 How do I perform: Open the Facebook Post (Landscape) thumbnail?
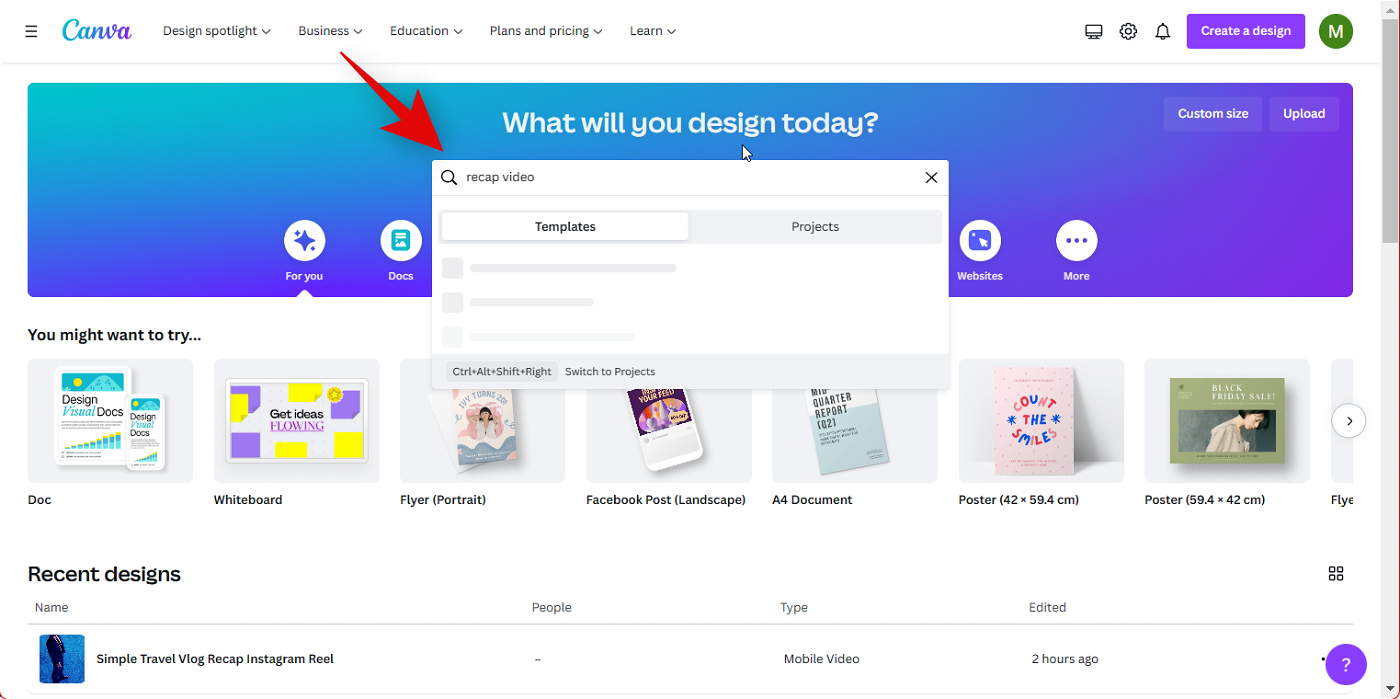[x=669, y=436]
